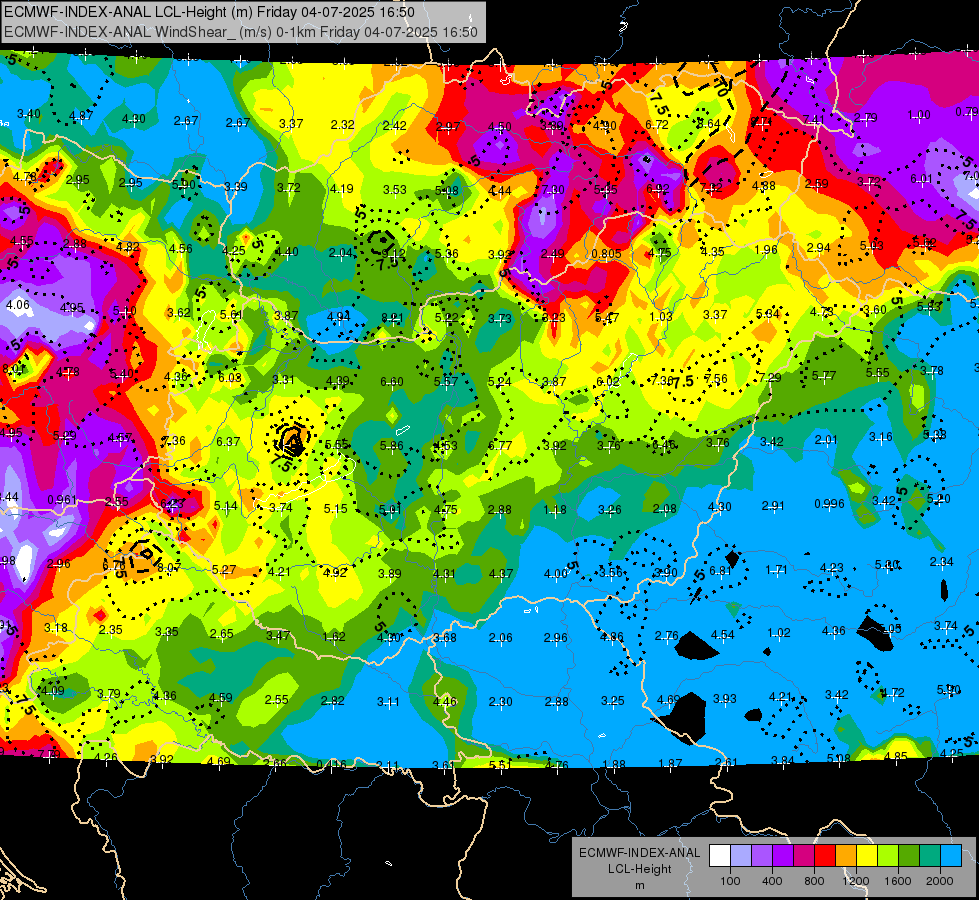Click the legend label 400

tap(772, 881)
